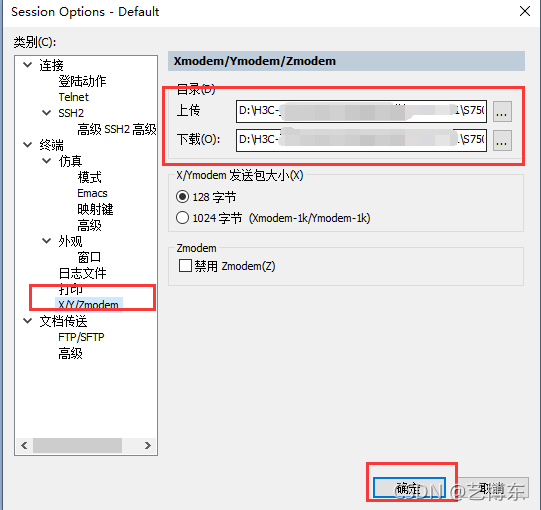
Task: Select the 终端 category
Action: point(51,145)
